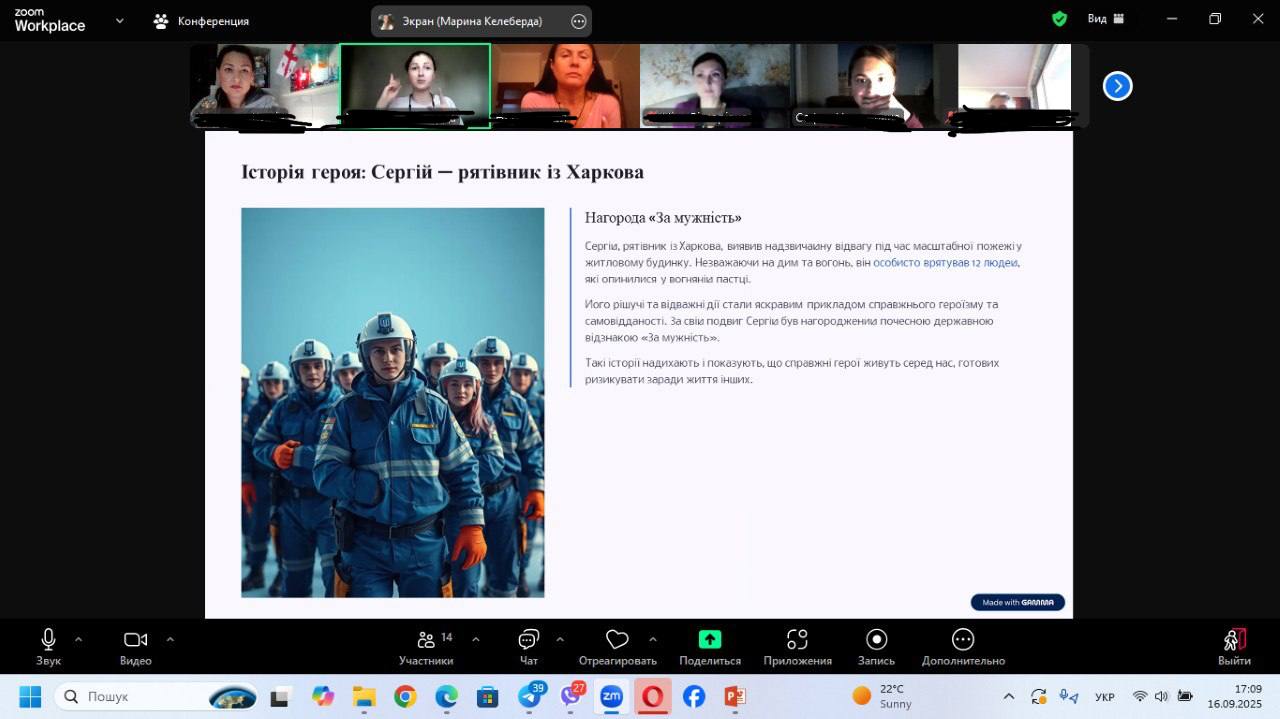Screen dimensions: 1280x719
Task: Toggle the microphone audio button
Action: click(x=48, y=640)
